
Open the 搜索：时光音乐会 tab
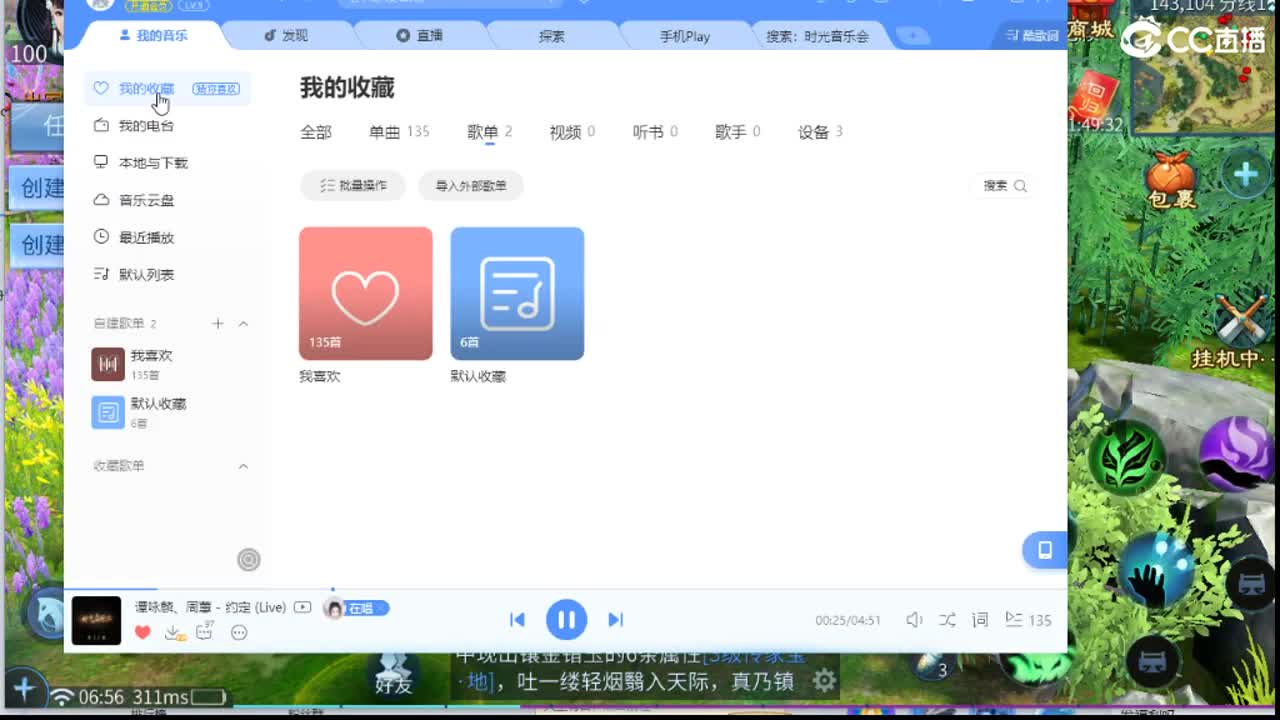[x=817, y=36]
